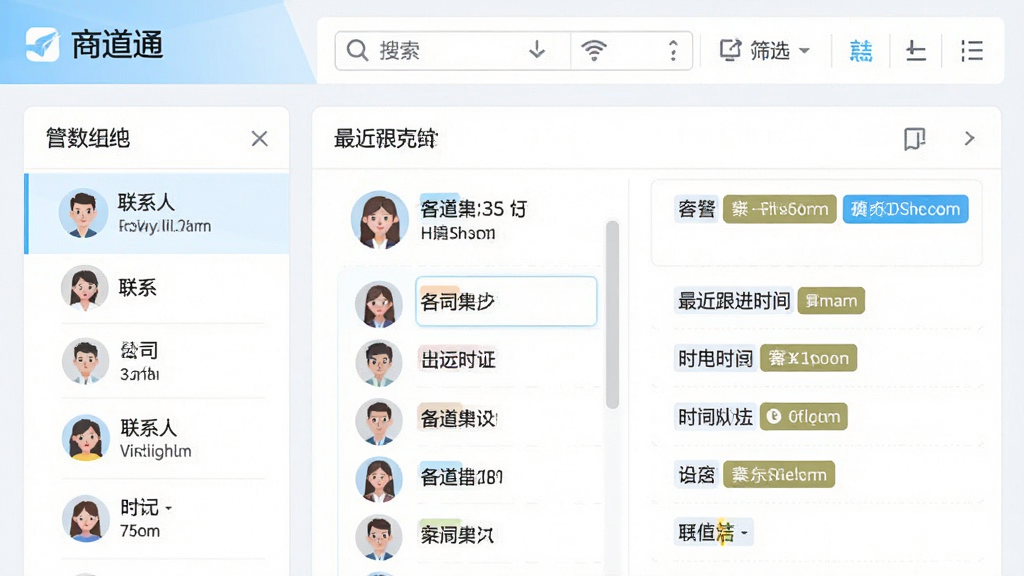
Task: Select the highlighted 联系人 contact row
Action: (x=157, y=214)
